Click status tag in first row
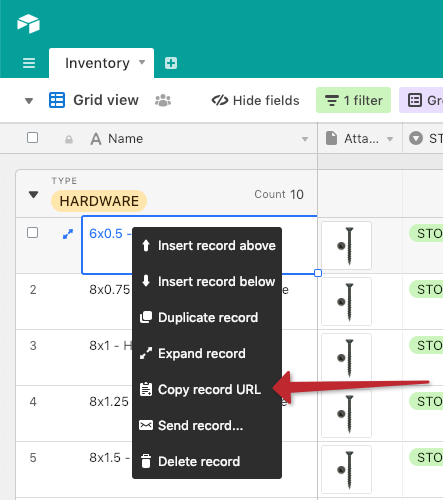 tap(426, 233)
